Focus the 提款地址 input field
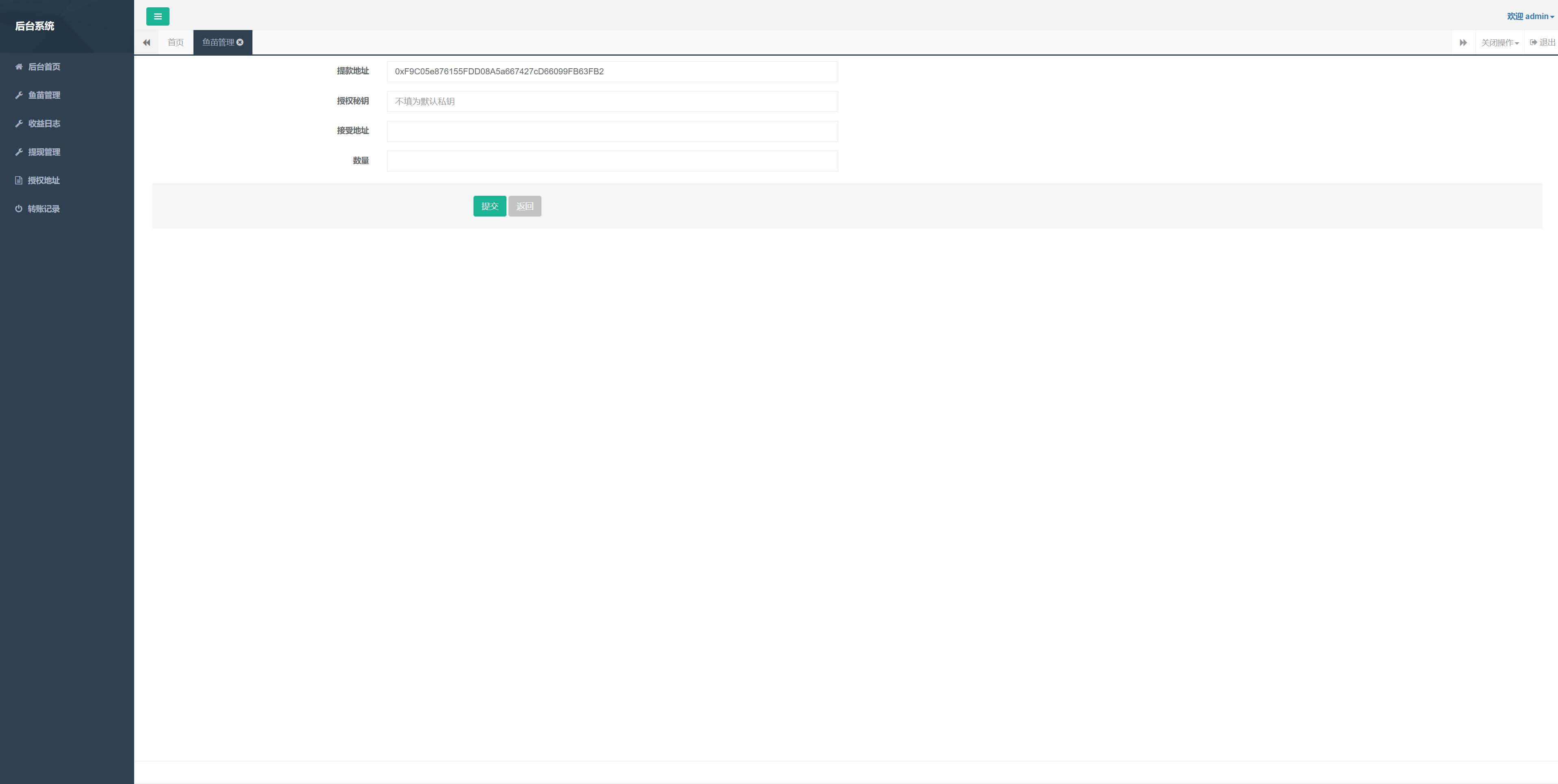Screen dimensions: 1558x784 pyautogui.click(x=612, y=71)
